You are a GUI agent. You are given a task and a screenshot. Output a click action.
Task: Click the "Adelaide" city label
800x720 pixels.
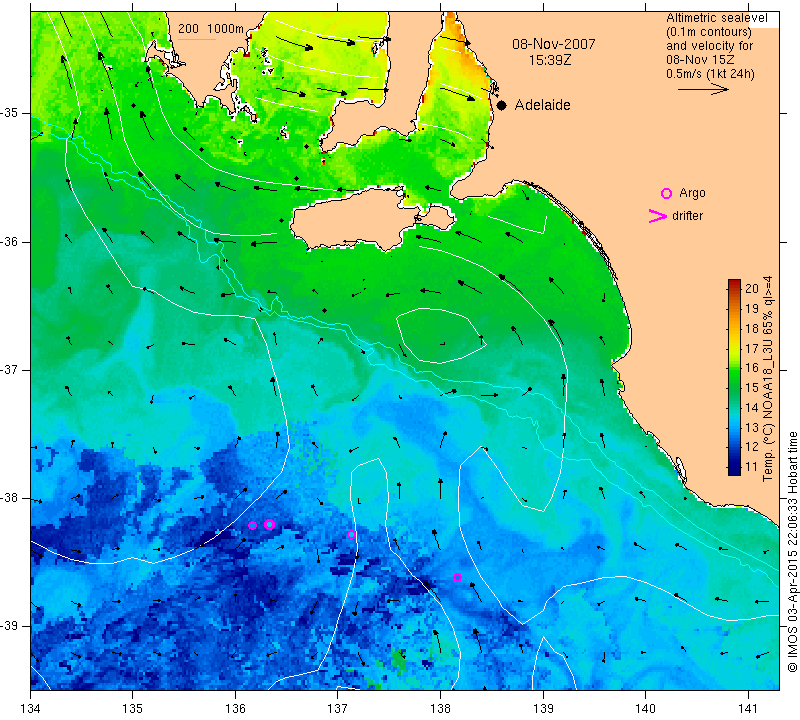542,105
